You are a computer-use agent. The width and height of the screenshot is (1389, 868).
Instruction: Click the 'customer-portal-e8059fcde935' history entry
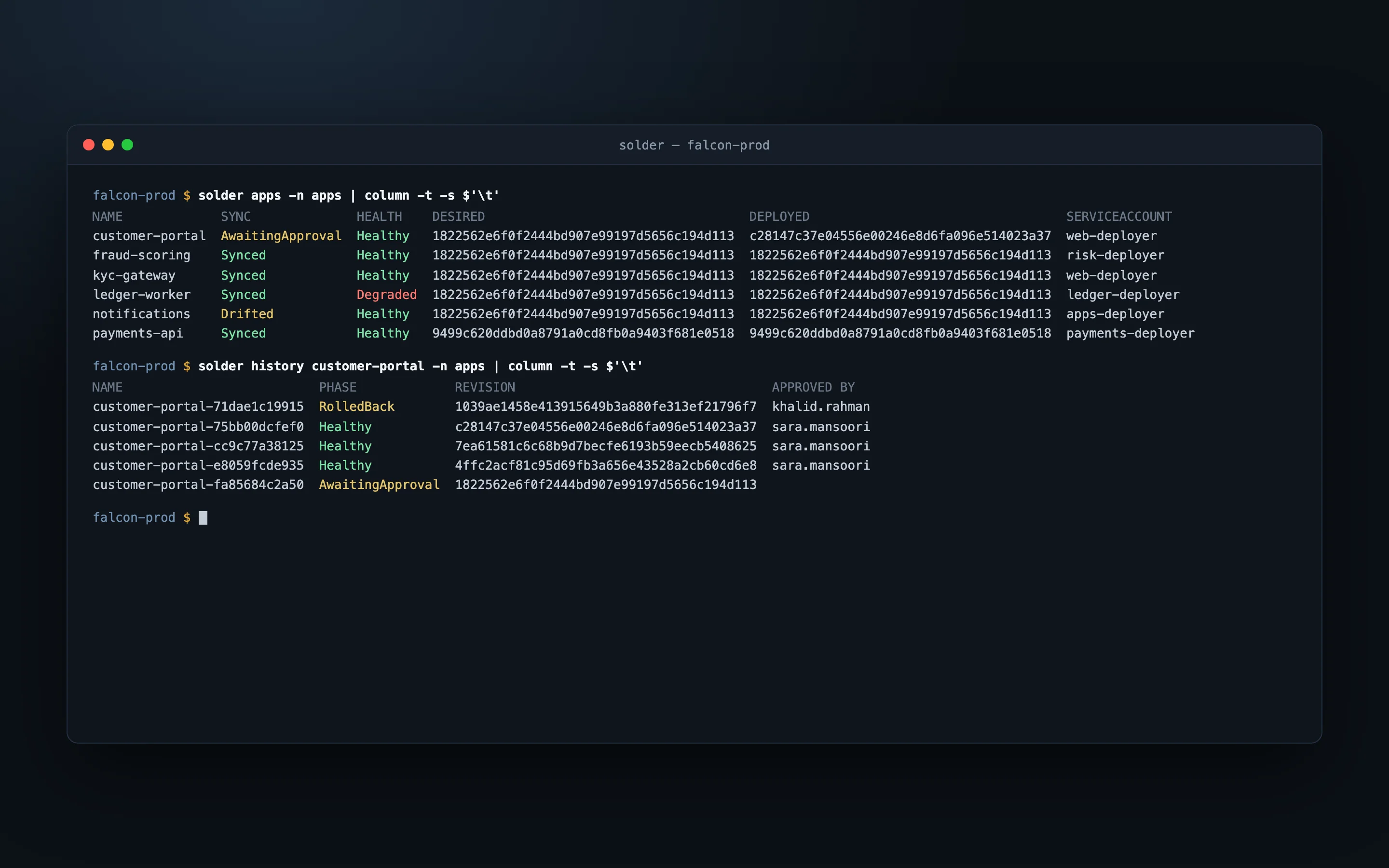point(198,465)
